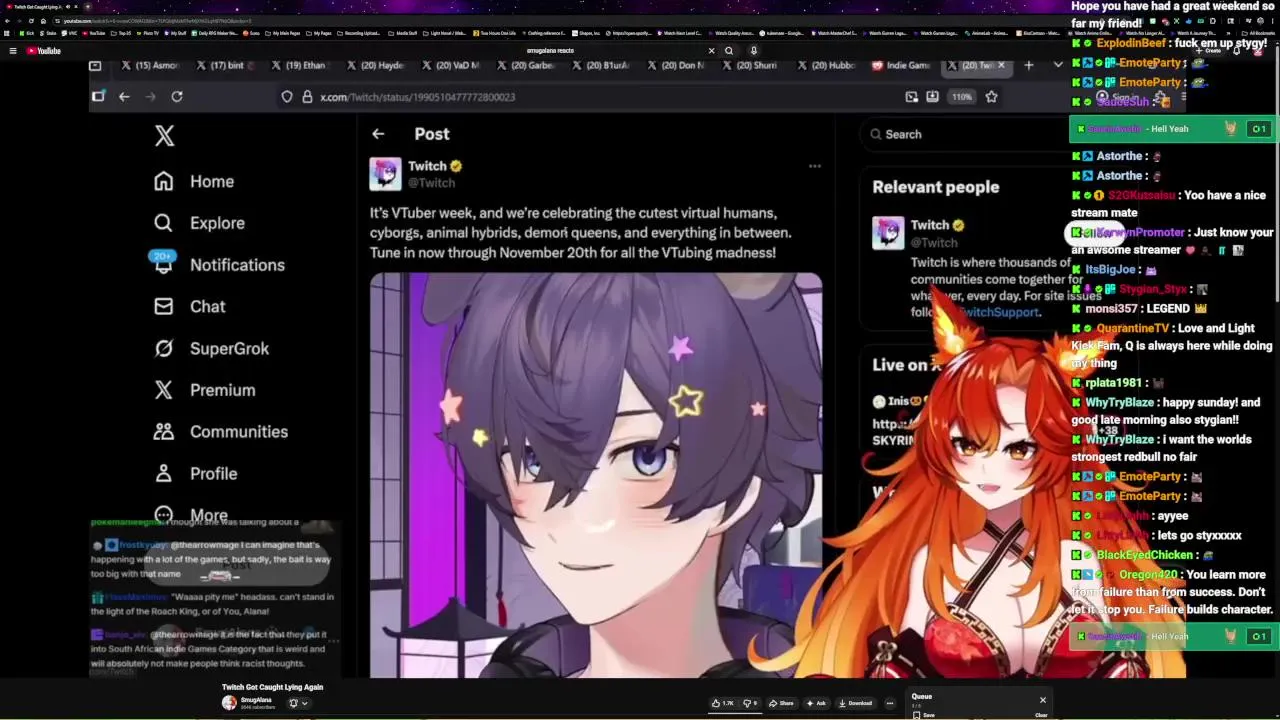The width and height of the screenshot is (1280, 720).
Task: Save the queue with Save button
Action: pyautogui.click(x=924, y=715)
